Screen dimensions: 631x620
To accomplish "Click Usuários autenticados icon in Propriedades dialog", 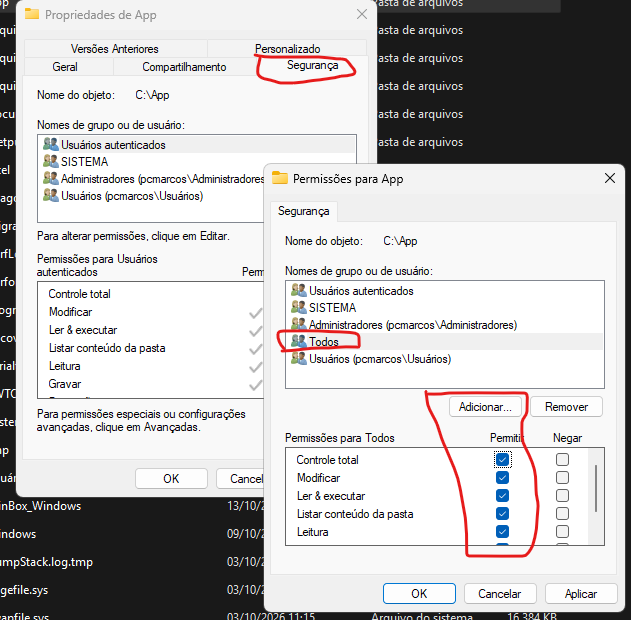I will (x=51, y=144).
